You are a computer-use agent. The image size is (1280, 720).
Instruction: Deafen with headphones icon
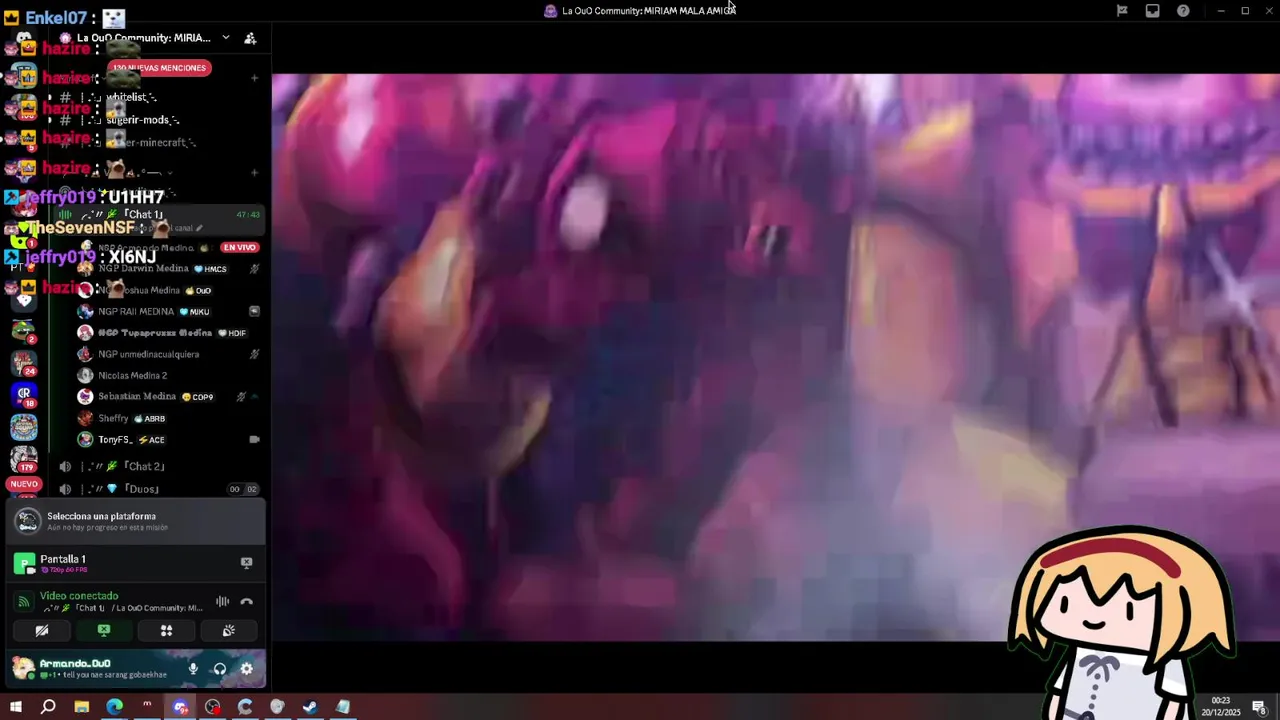pos(220,669)
